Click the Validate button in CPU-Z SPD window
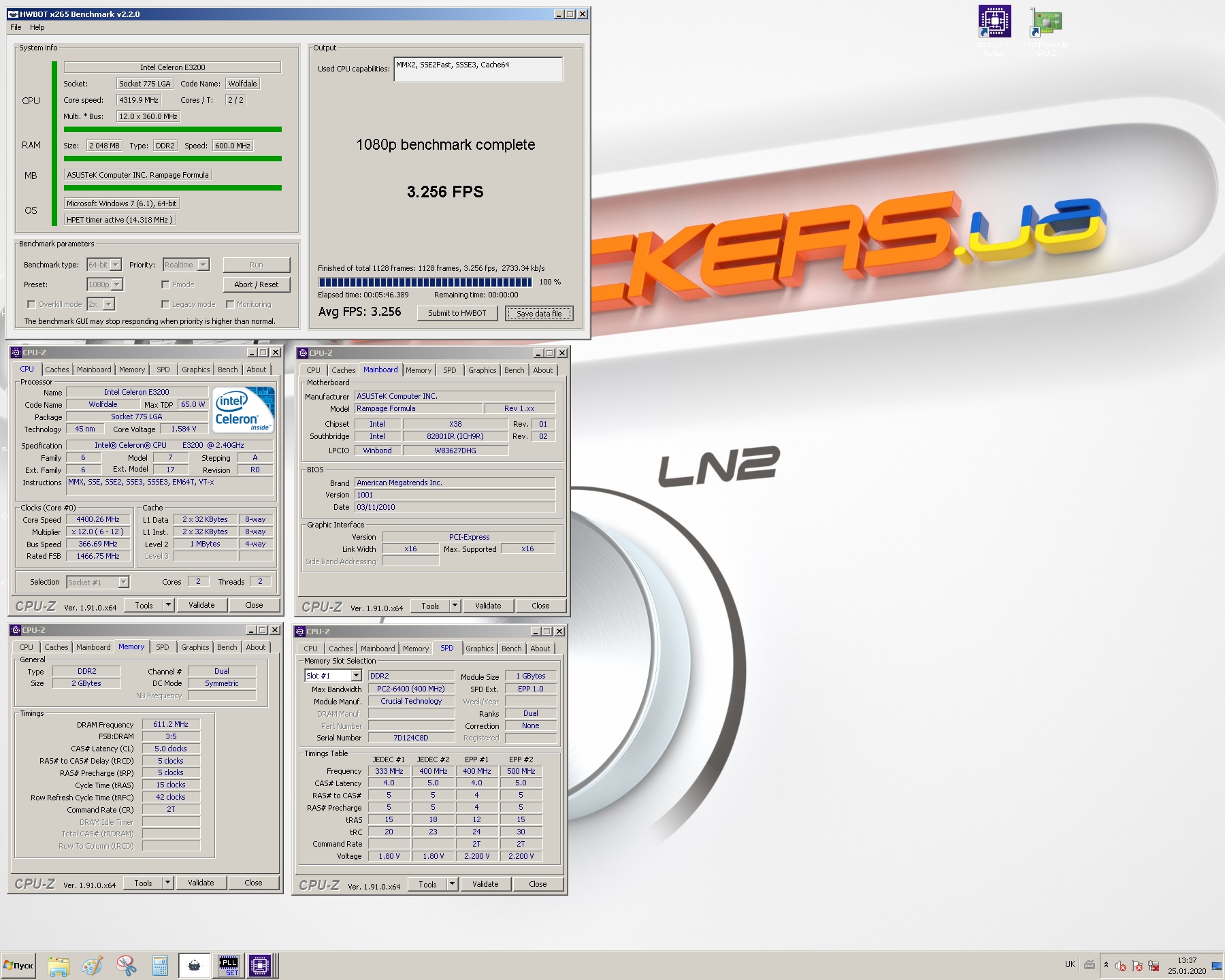 click(485, 884)
